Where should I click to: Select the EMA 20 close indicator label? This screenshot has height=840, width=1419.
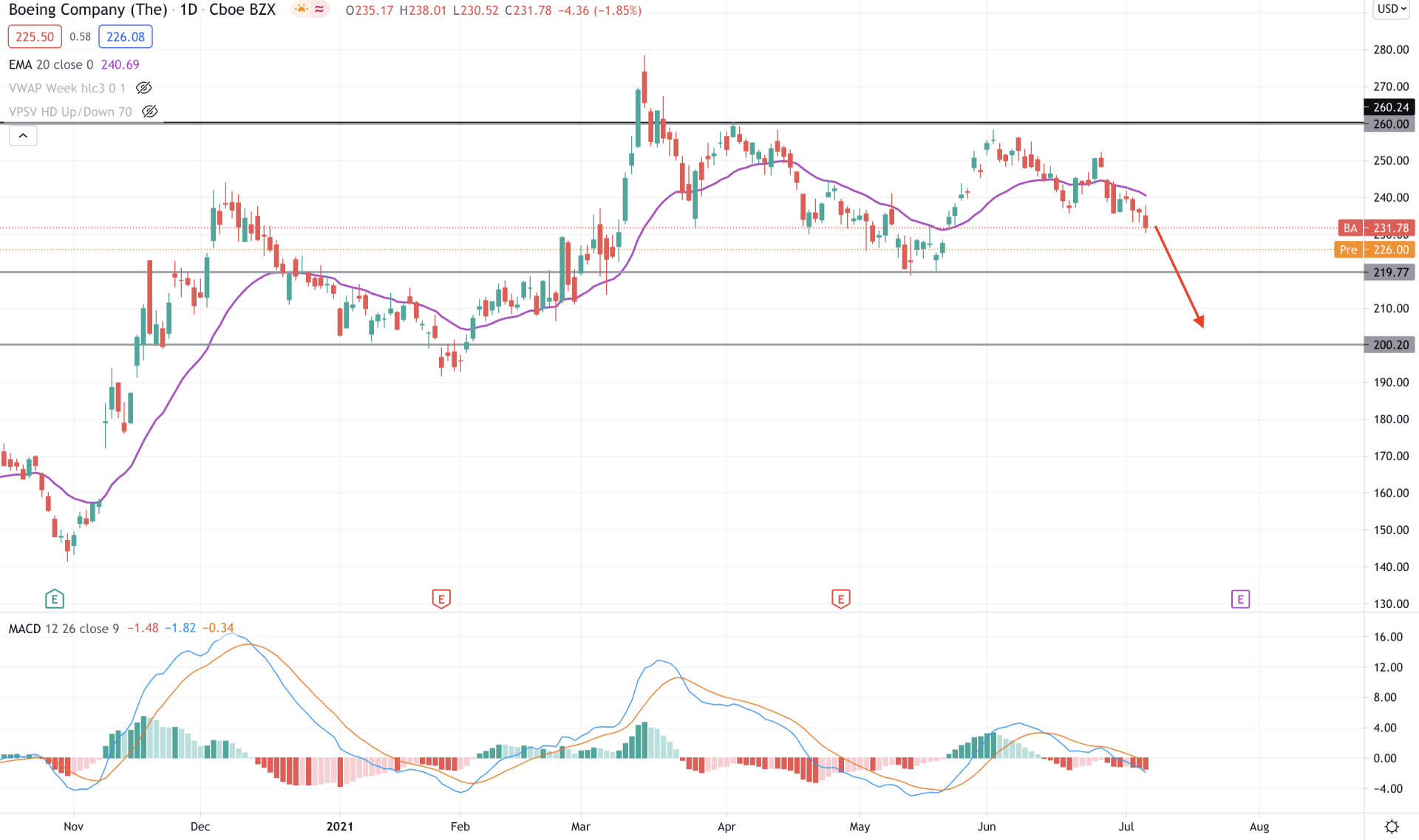click(51, 65)
